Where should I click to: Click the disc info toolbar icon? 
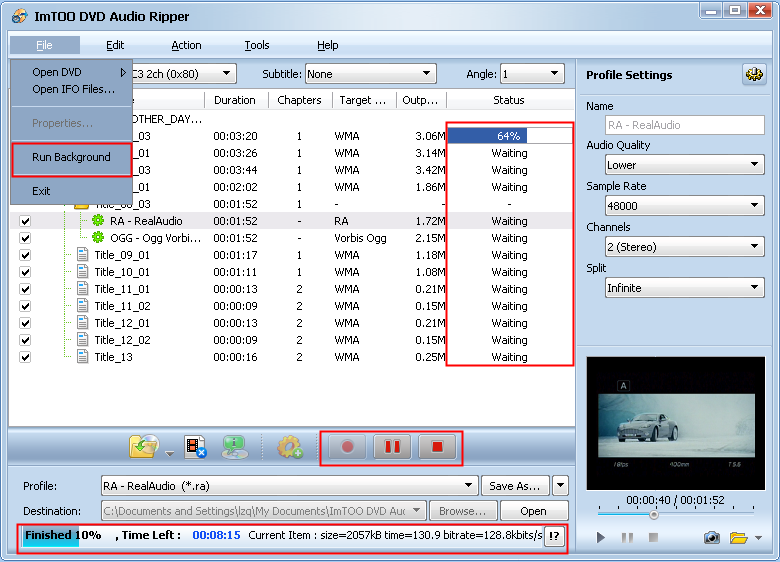[234, 447]
